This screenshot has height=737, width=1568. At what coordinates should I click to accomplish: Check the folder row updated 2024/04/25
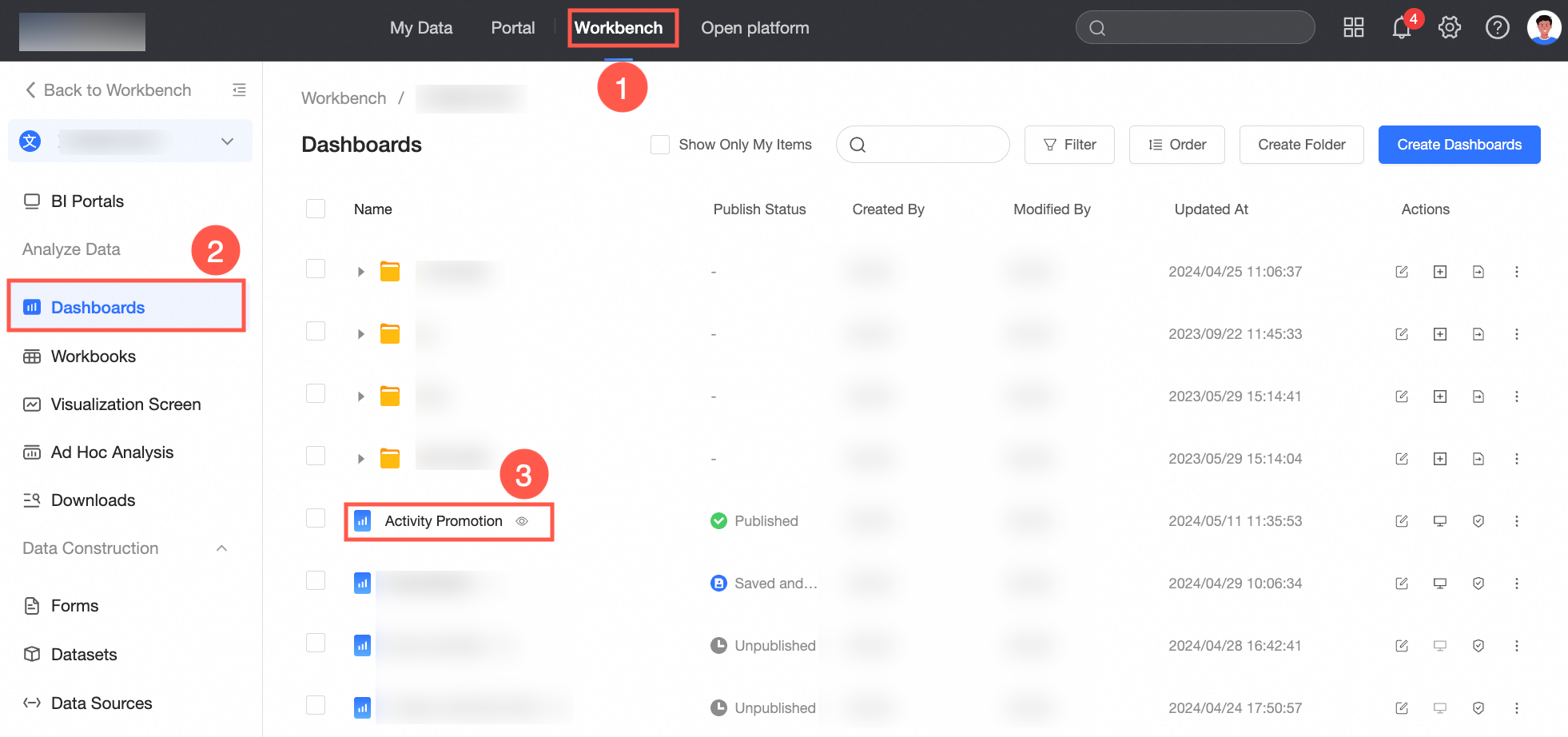point(316,269)
